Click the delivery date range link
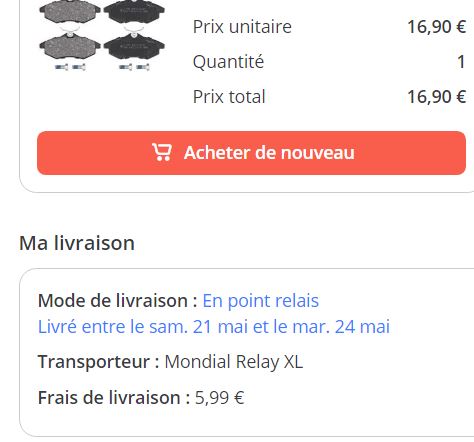 click(214, 327)
